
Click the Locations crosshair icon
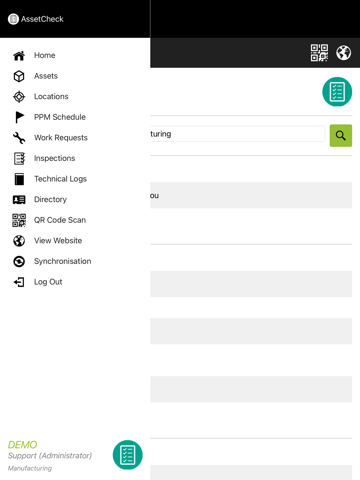[x=19, y=97]
